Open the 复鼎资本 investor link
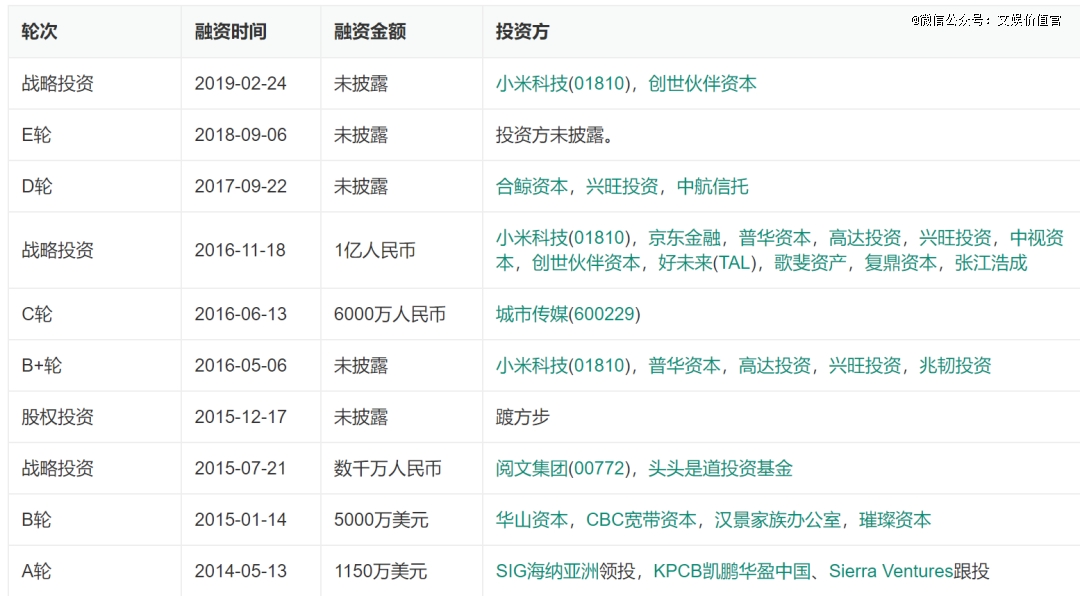 point(901,263)
